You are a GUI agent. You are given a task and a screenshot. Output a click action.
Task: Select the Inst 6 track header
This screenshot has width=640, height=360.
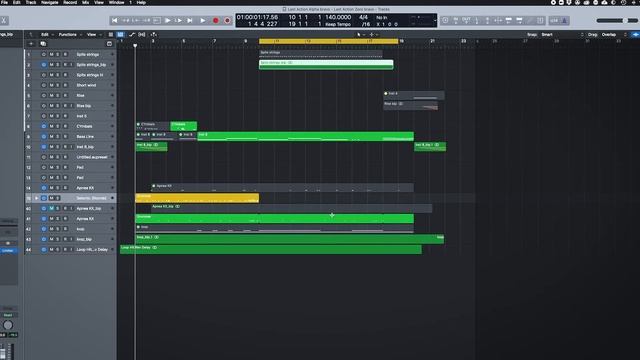coord(71,116)
